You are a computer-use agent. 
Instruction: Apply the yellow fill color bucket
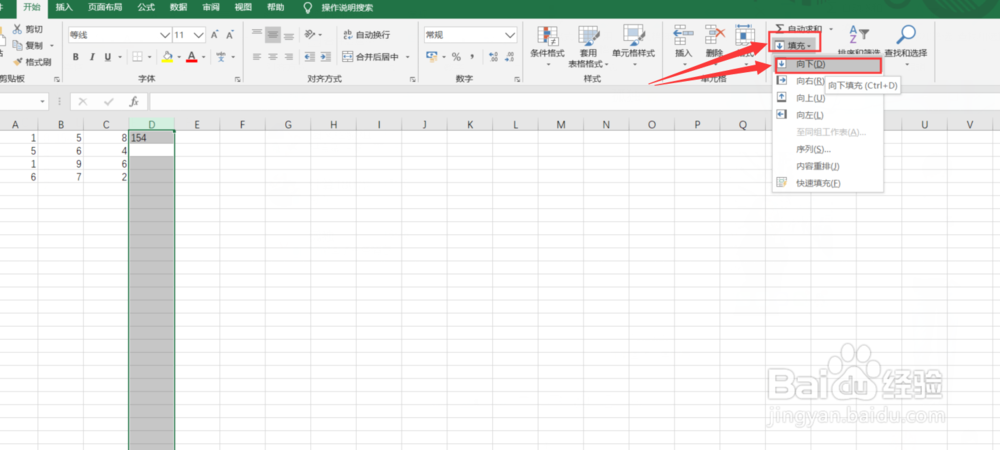tap(167, 57)
